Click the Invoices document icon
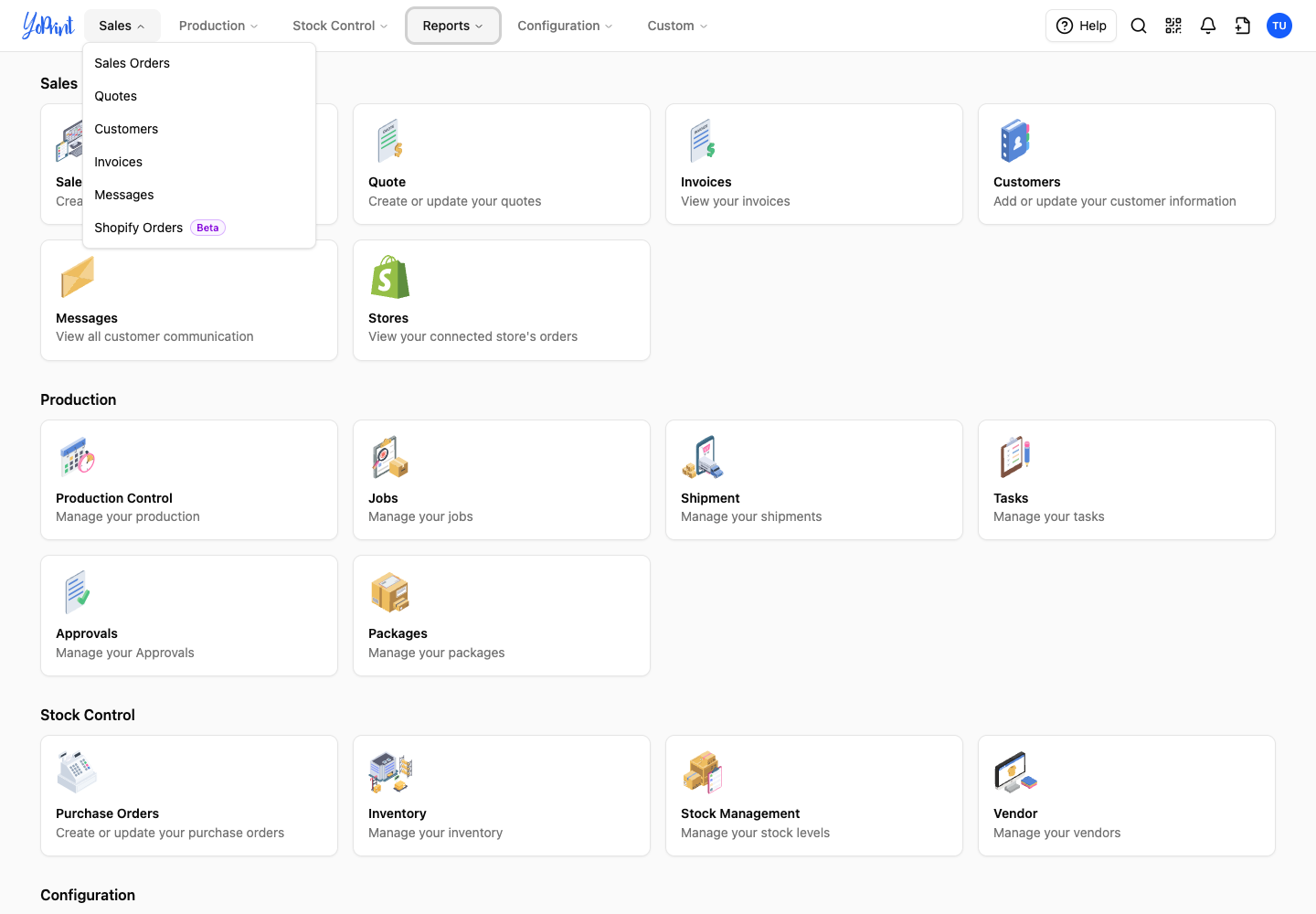Screen dimensions: 1316x914 (703, 141)
